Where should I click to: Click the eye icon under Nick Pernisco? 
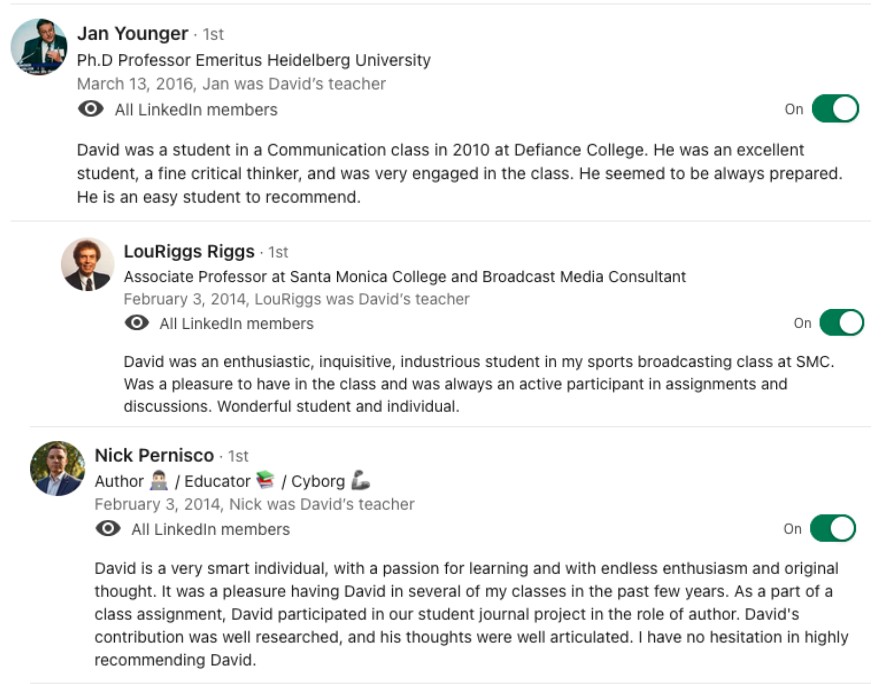point(108,529)
